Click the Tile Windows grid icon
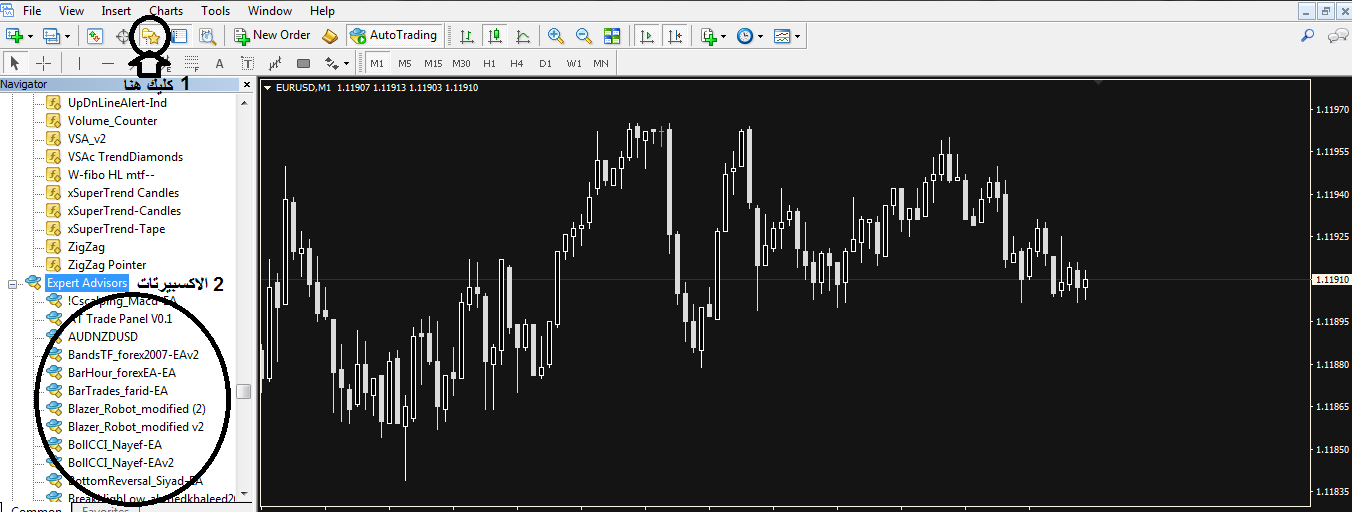 [x=612, y=36]
